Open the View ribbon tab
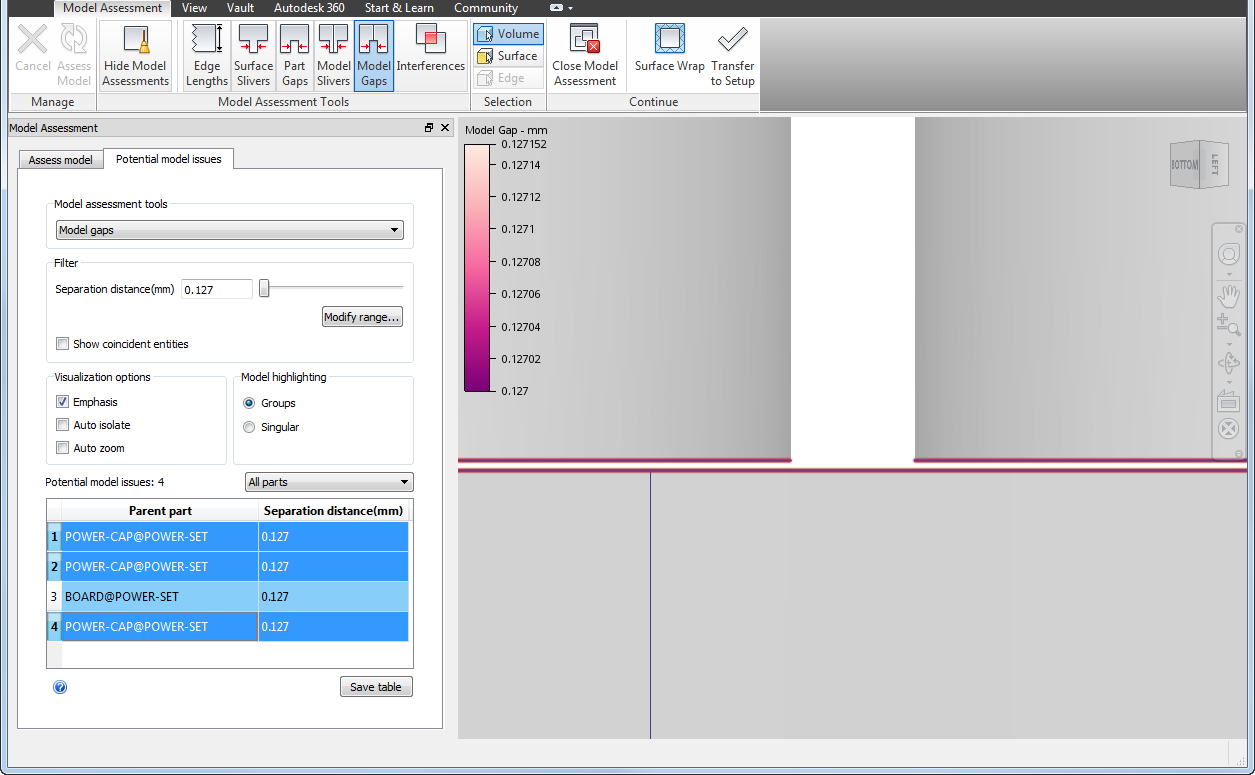 click(x=194, y=8)
